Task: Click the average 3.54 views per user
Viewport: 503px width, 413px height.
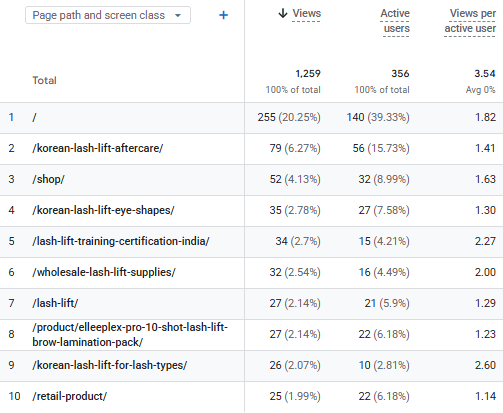Action: (485, 73)
